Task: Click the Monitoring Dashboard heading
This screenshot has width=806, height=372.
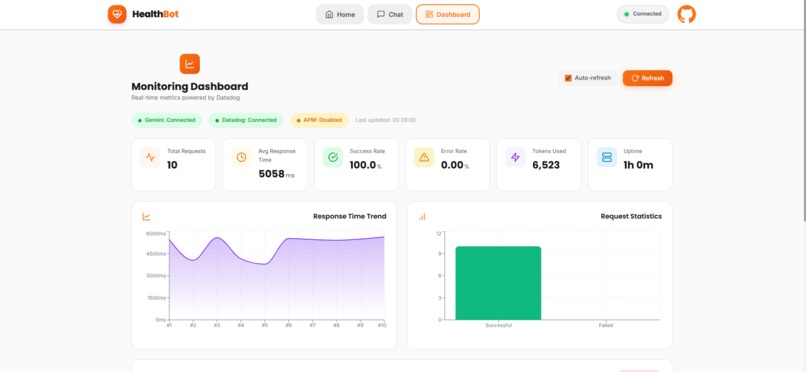Action: tap(190, 86)
